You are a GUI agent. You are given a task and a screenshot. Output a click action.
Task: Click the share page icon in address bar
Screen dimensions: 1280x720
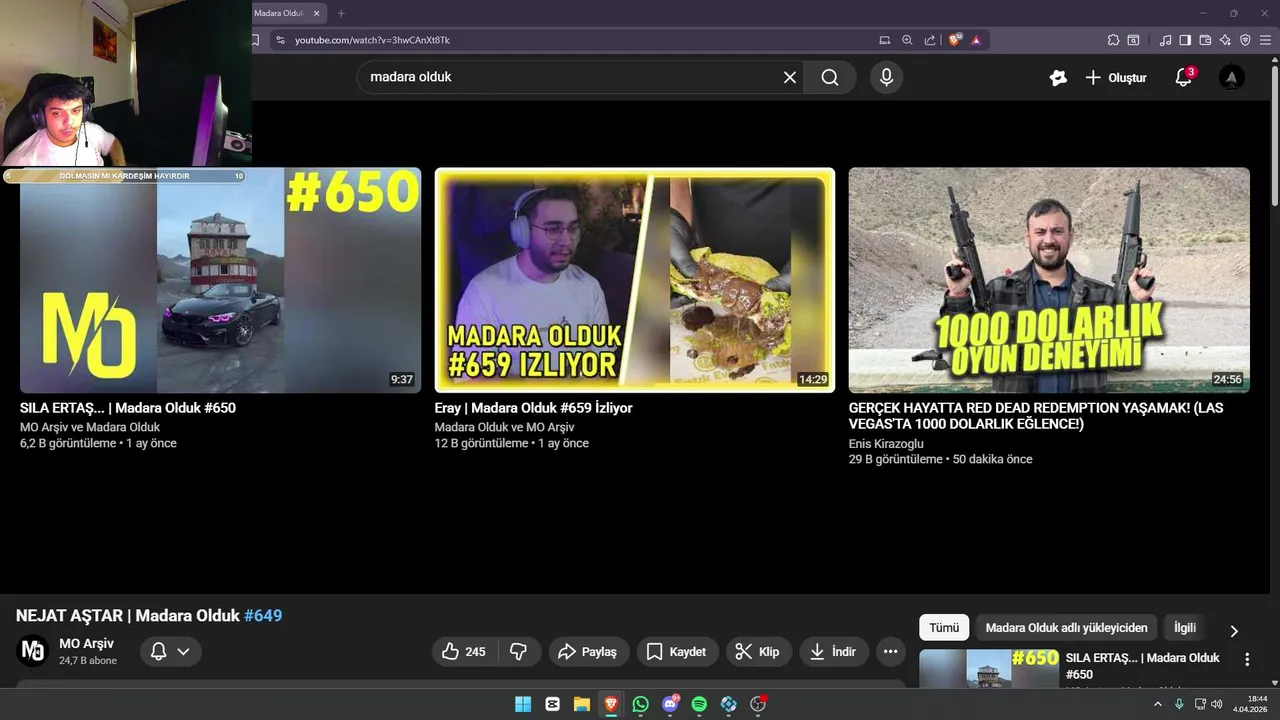pyautogui.click(x=930, y=40)
